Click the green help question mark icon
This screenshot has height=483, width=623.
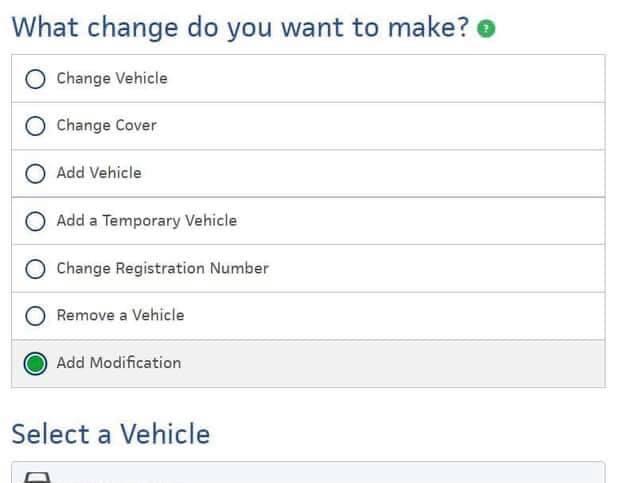coord(486,29)
